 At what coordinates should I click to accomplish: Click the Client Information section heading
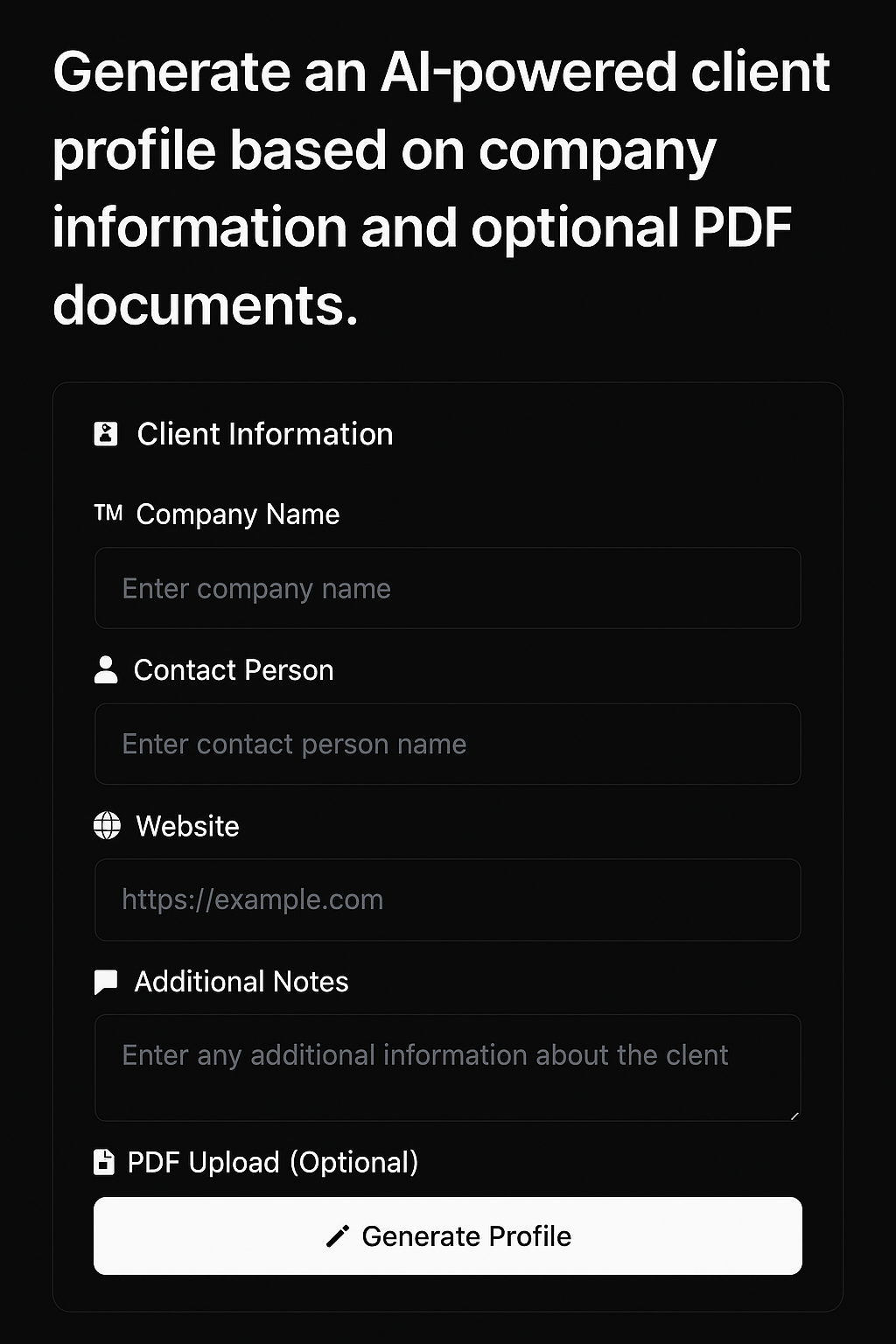tap(265, 434)
